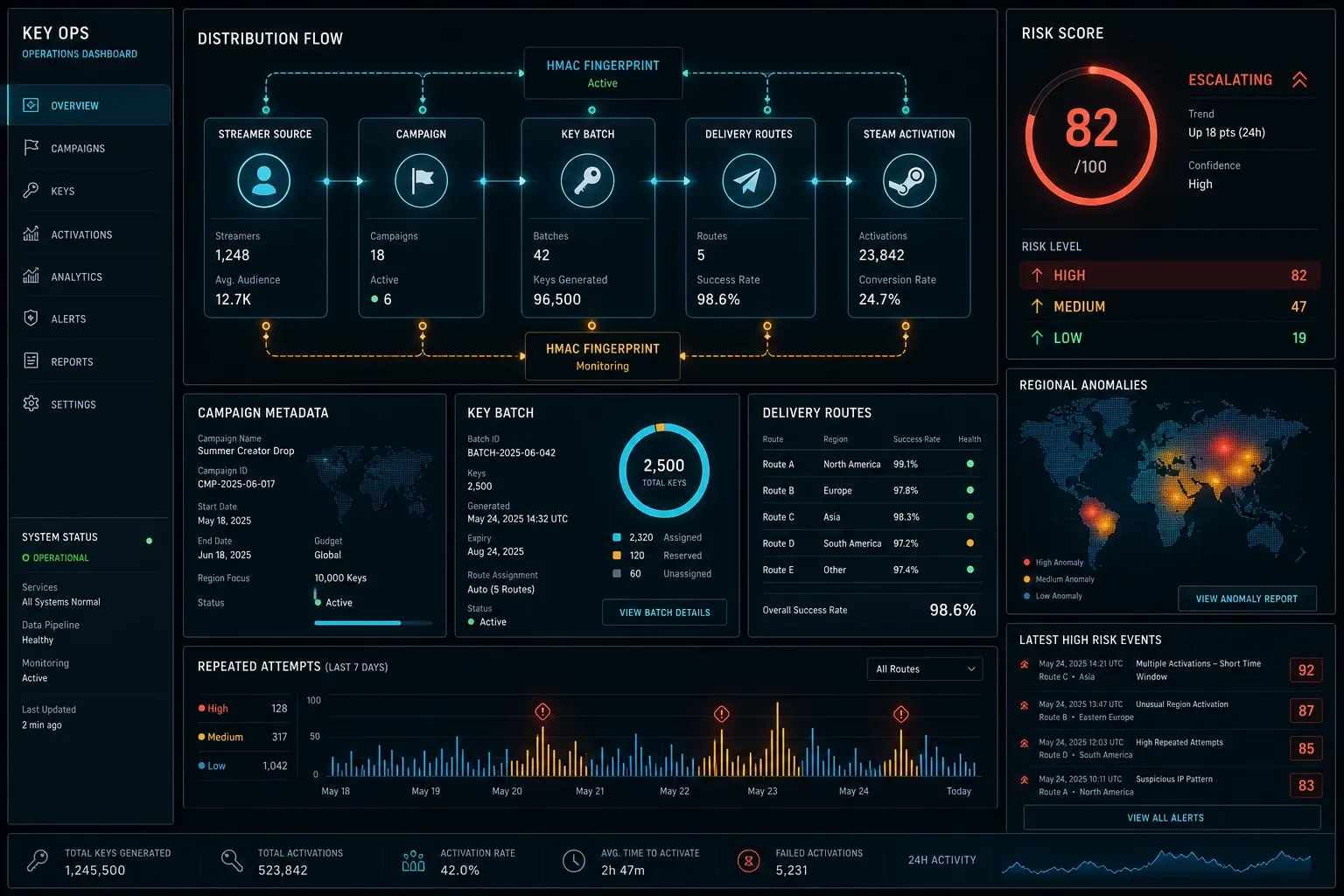
Task: Click the 24H Activity sparkline chart
Action: 1157,861
